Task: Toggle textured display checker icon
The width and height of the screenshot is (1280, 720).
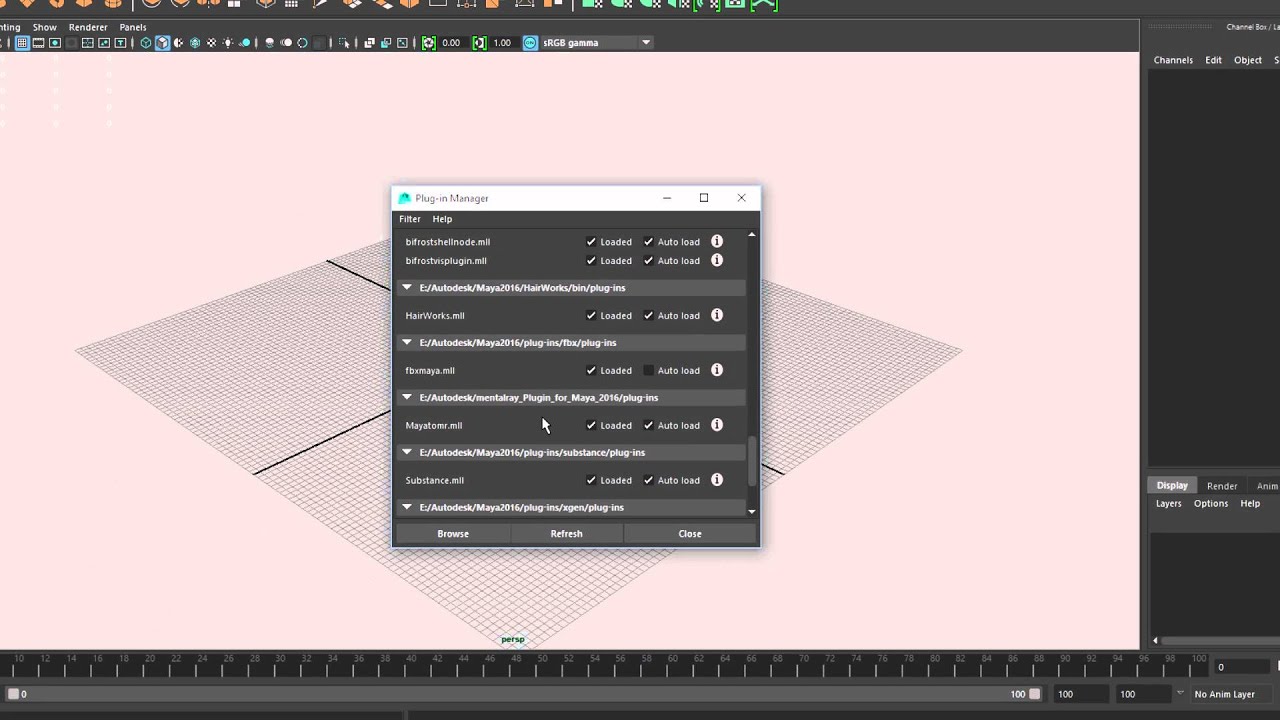Action: click(211, 43)
